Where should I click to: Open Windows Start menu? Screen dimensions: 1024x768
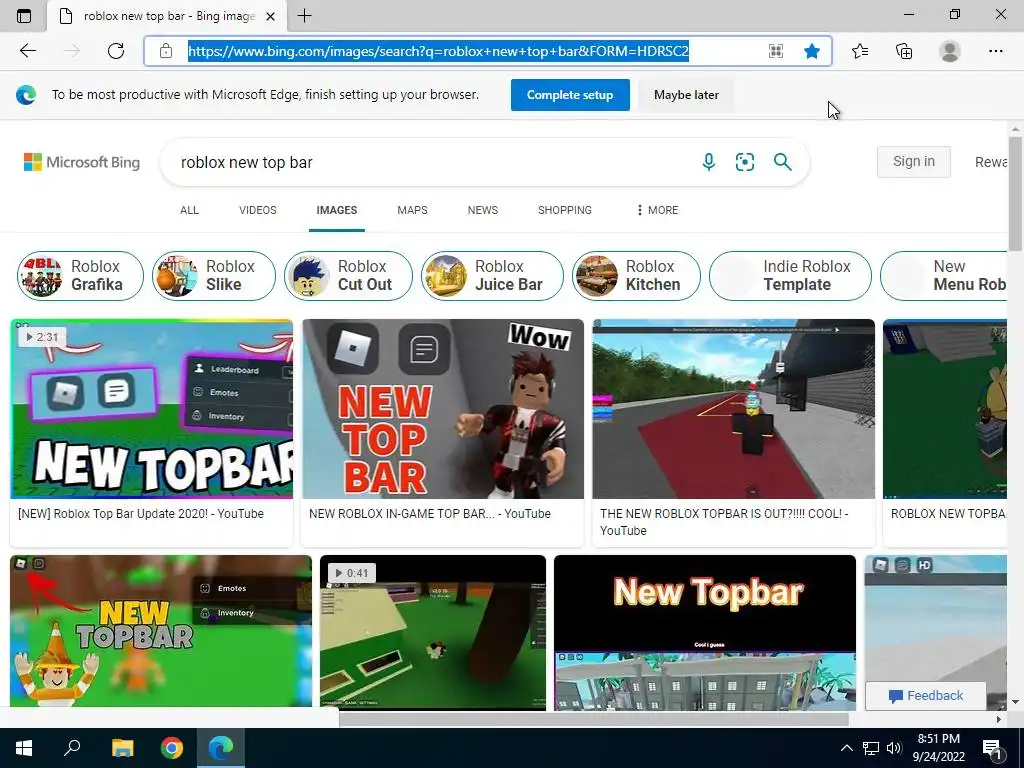point(24,748)
